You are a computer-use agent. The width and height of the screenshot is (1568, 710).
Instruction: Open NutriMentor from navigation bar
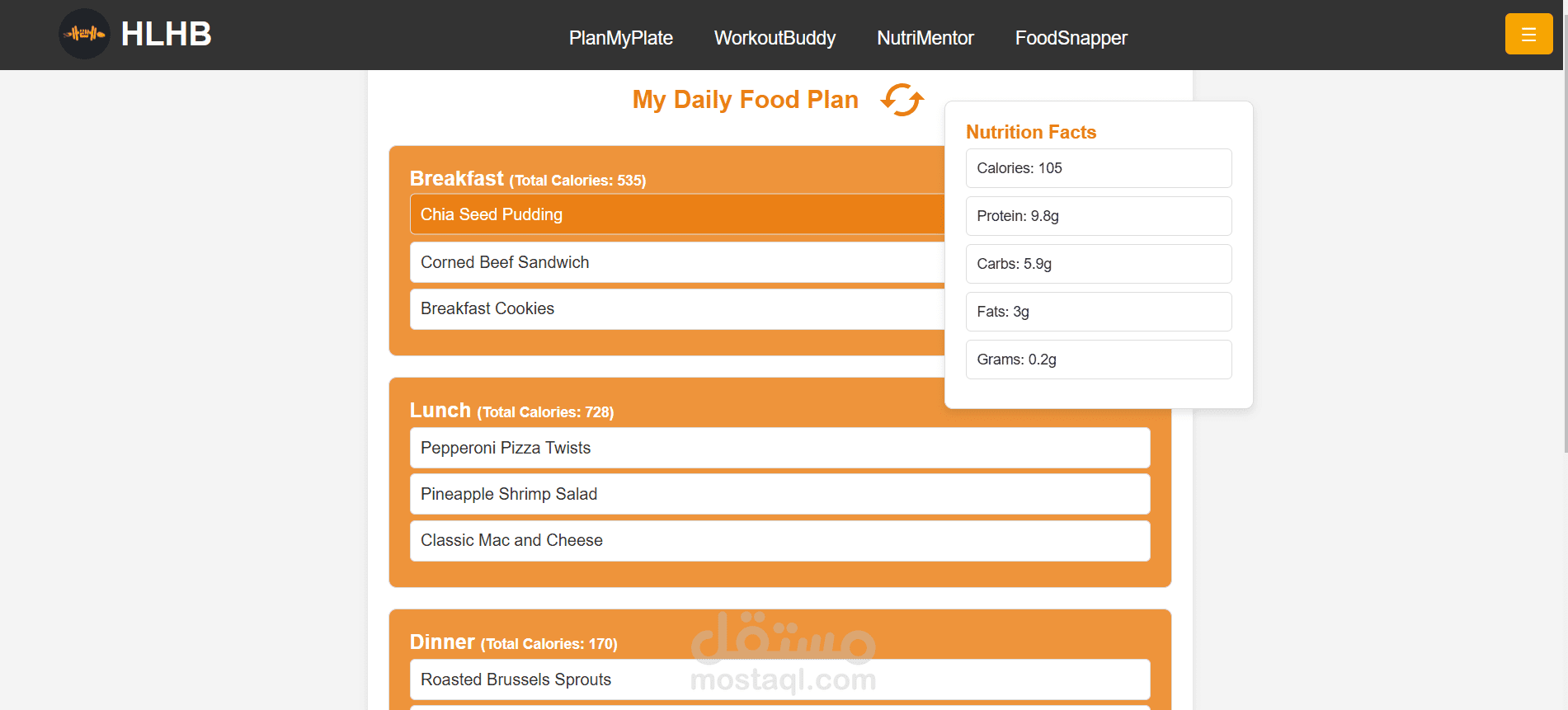[x=925, y=38]
